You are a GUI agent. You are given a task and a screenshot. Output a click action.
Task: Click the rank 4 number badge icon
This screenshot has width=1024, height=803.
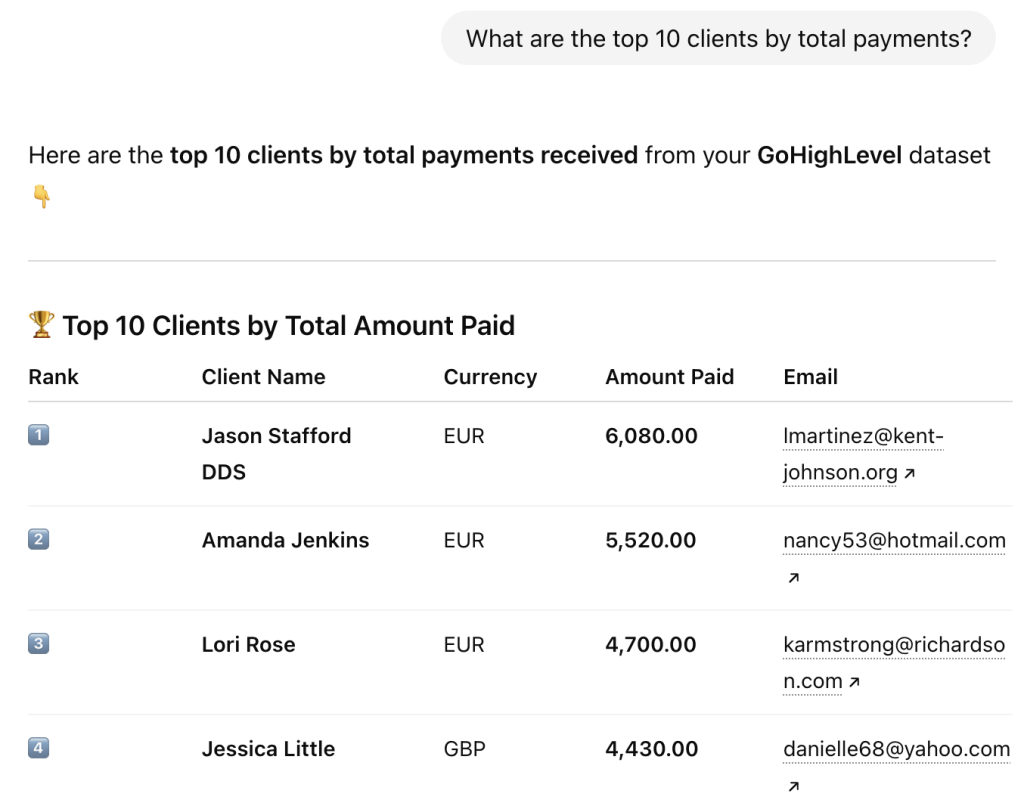(39, 748)
